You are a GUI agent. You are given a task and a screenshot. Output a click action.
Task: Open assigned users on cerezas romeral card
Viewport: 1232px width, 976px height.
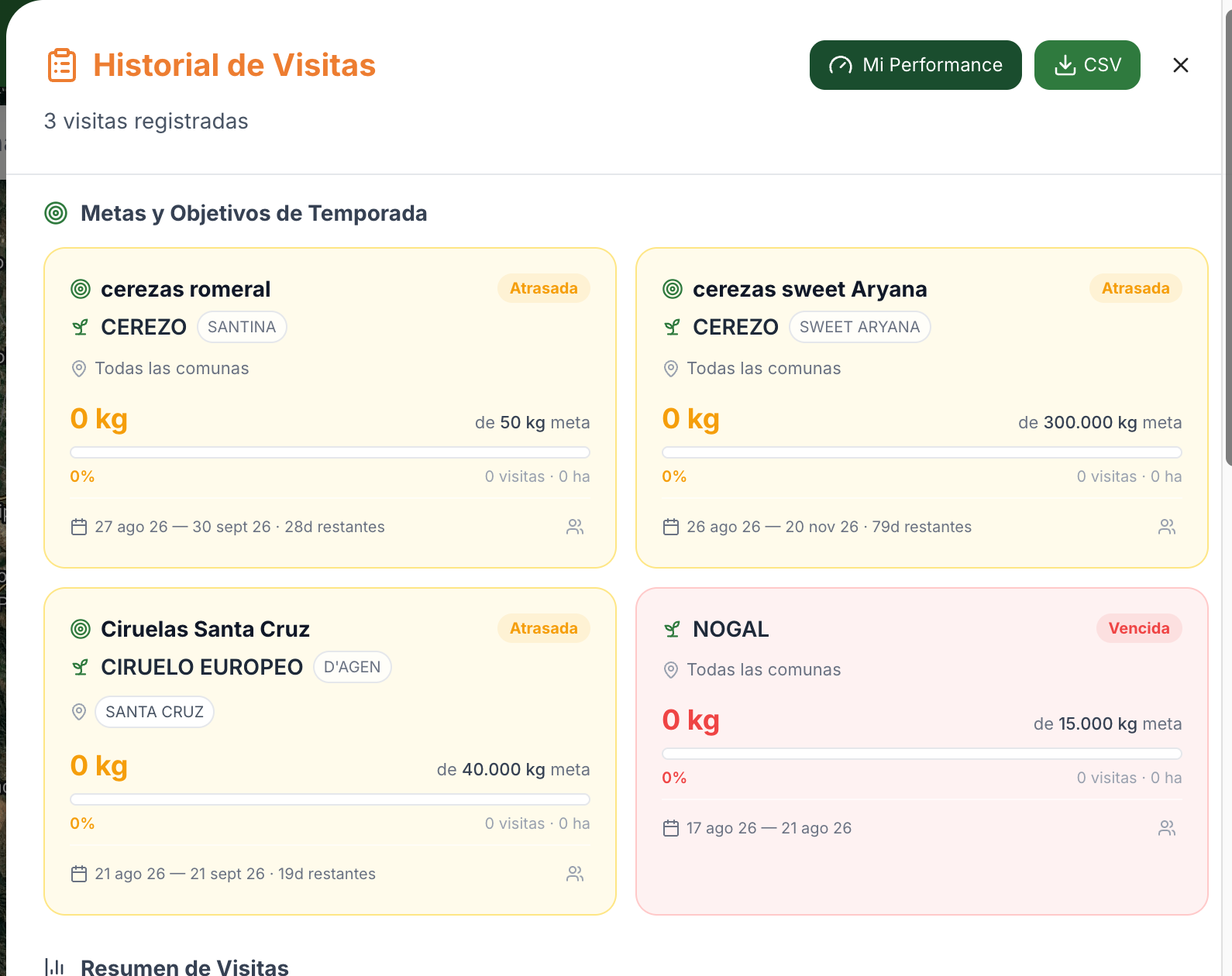(x=575, y=527)
